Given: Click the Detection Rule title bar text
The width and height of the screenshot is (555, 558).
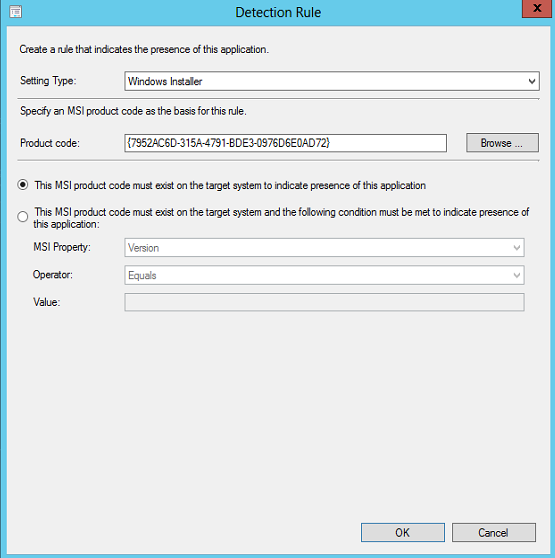Looking at the screenshot, I should coord(278,12).
